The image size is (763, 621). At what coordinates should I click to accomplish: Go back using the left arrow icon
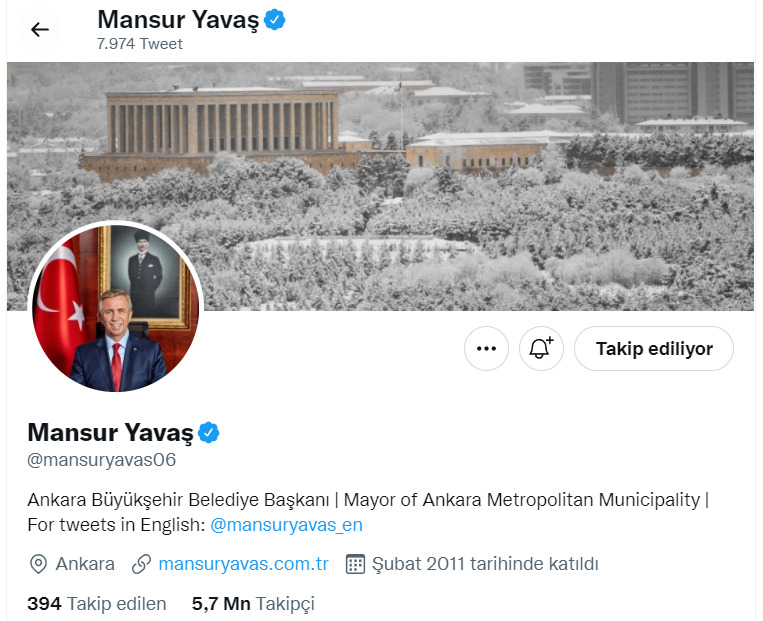coord(39,30)
